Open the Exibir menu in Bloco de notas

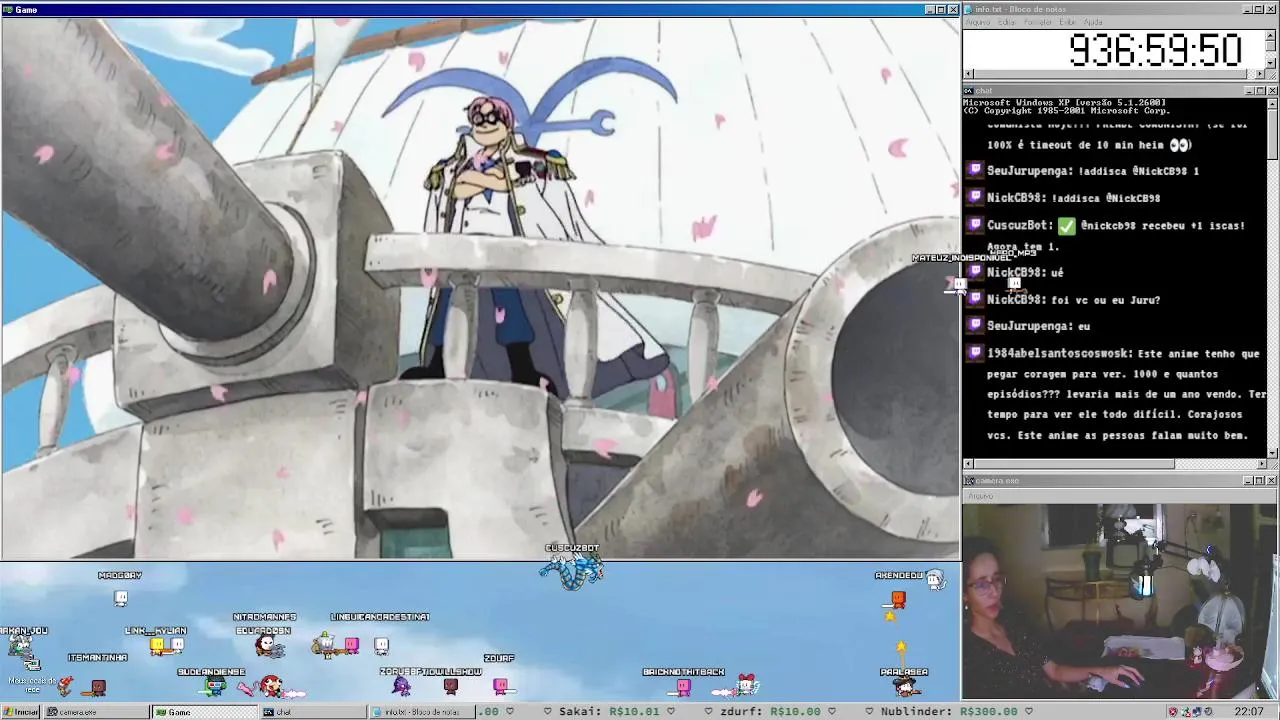[x=1067, y=22]
